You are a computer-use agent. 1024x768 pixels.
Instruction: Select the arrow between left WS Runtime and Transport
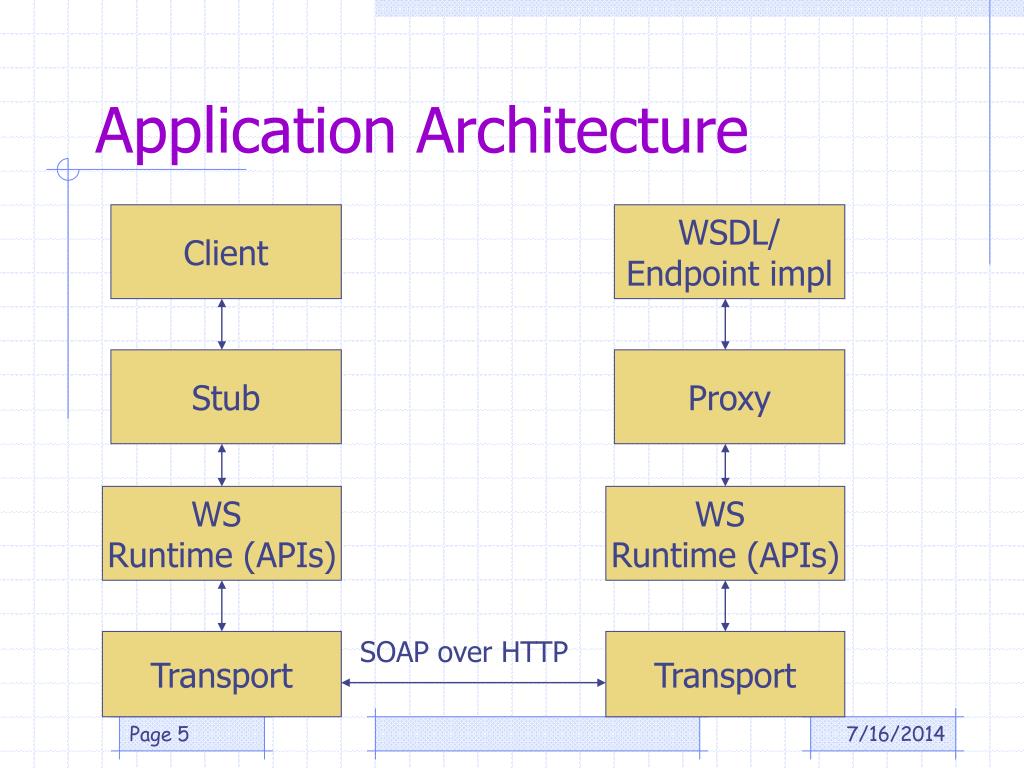(222, 606)
